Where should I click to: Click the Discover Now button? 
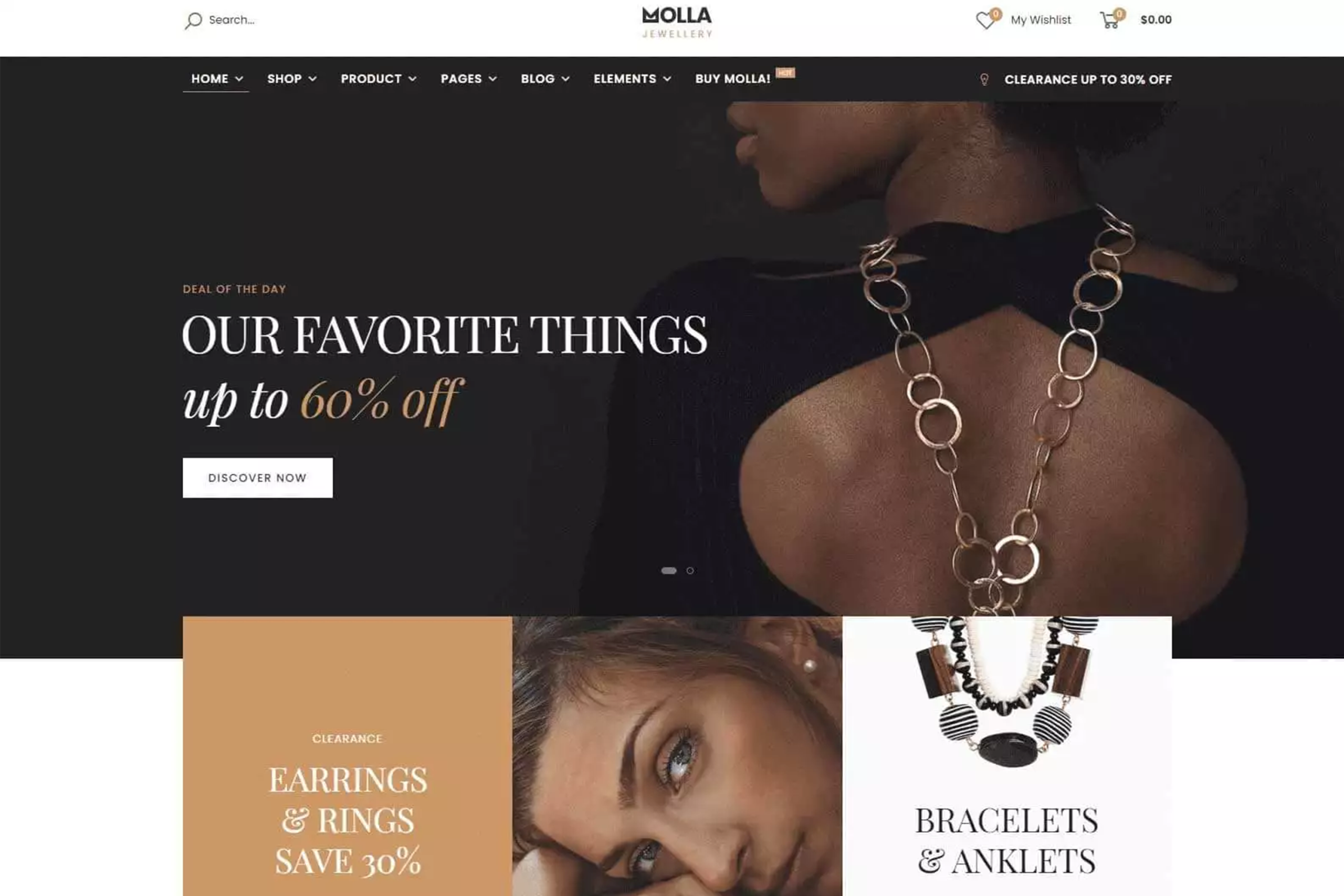click(258, 478)
